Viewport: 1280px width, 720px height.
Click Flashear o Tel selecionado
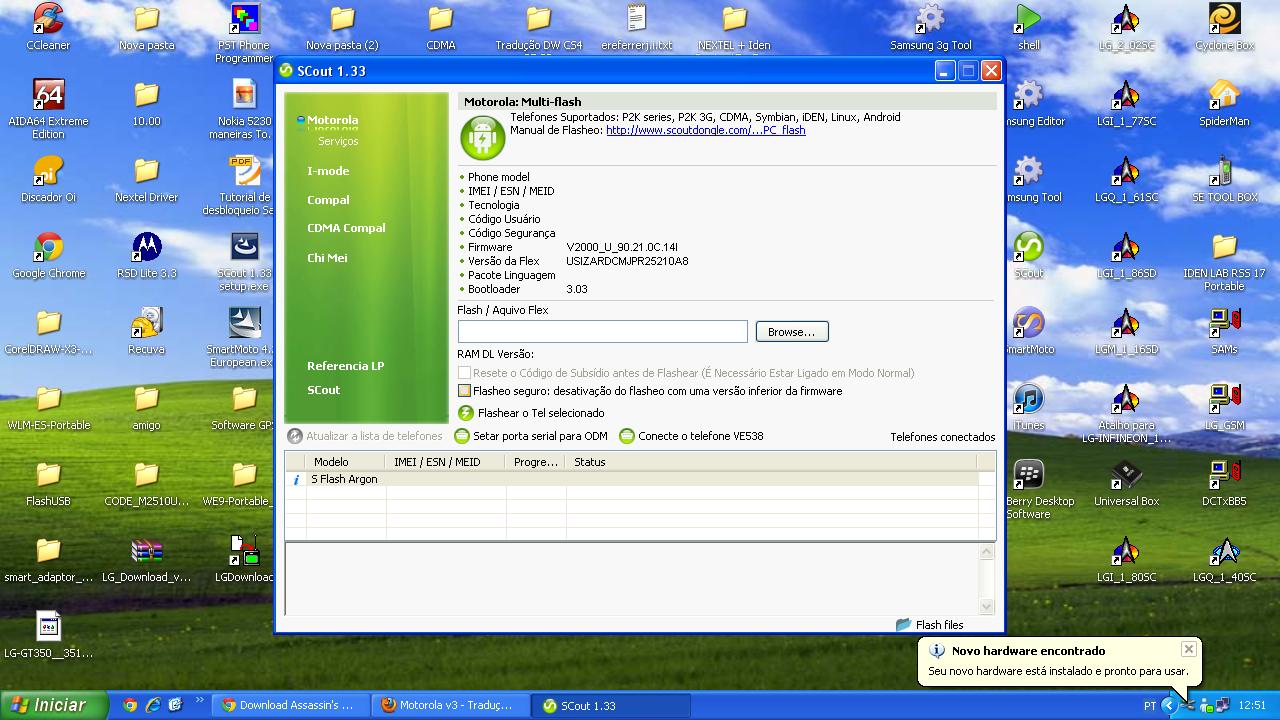point(531,413)
